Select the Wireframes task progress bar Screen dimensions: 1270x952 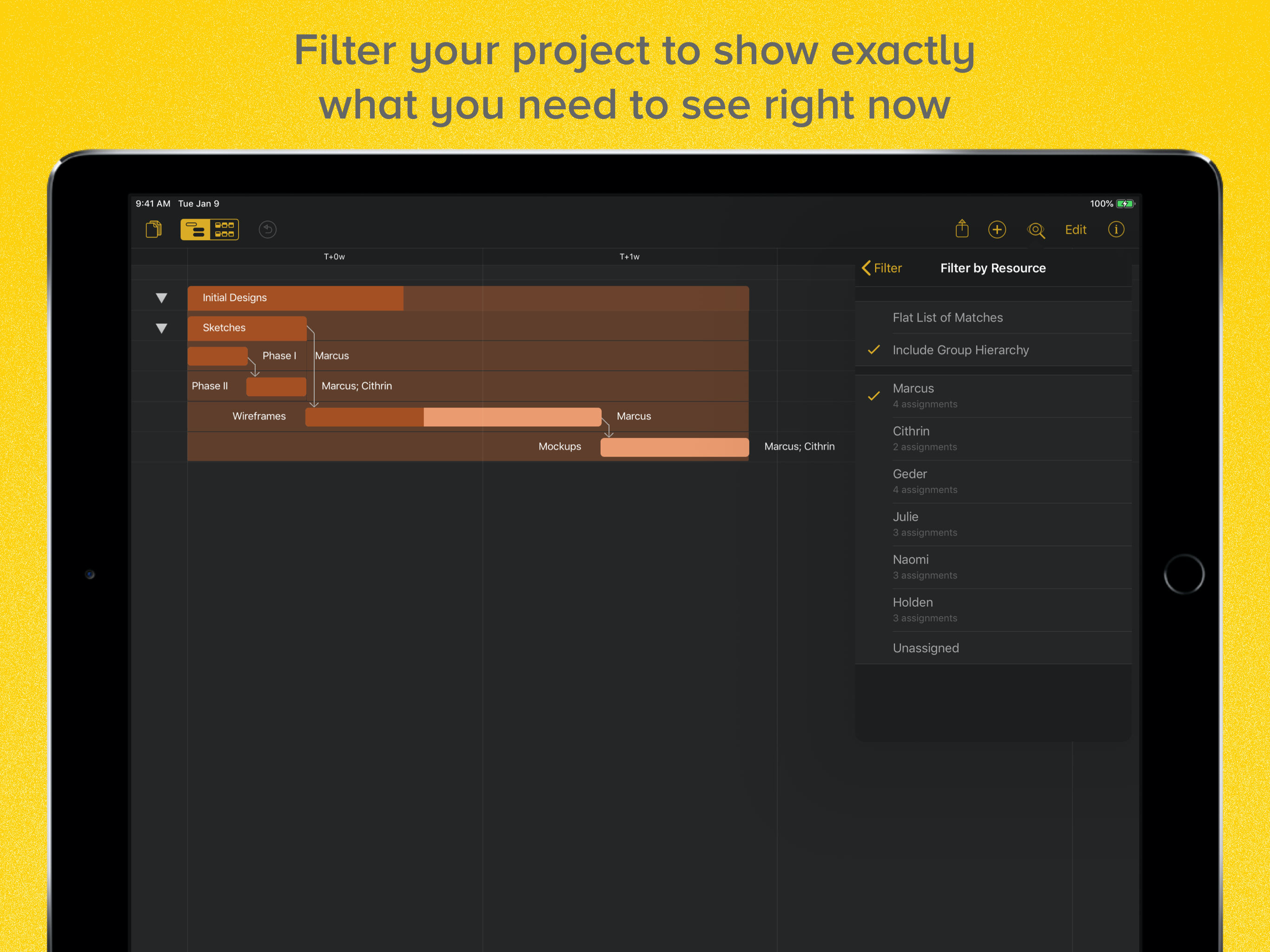[x=453, y=417]
